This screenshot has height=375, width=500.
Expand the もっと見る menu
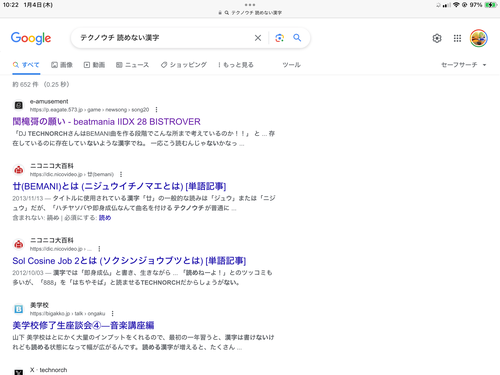(x=236, y=65)
